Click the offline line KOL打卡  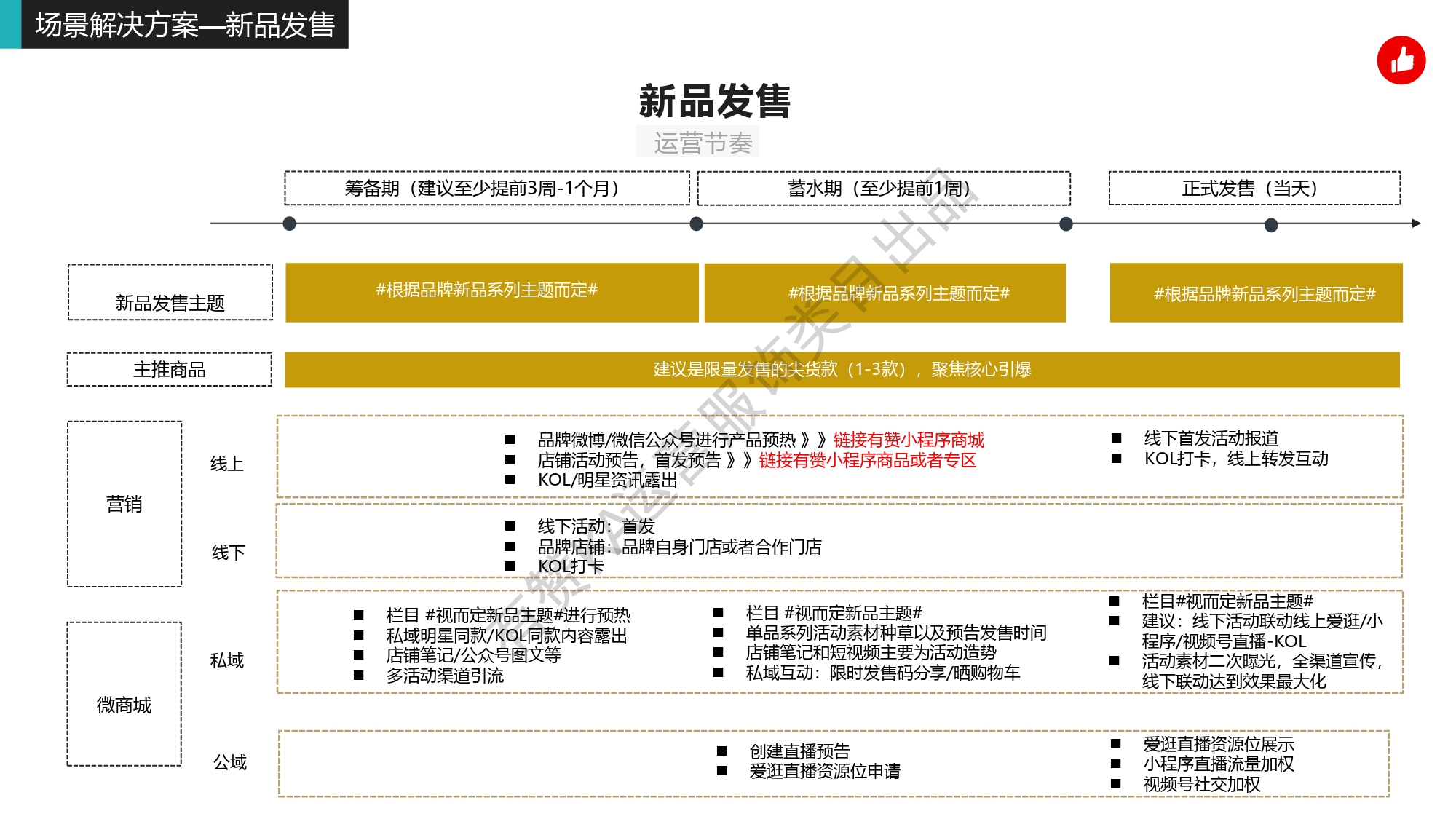pyautogui.click(x=571, y=566)
